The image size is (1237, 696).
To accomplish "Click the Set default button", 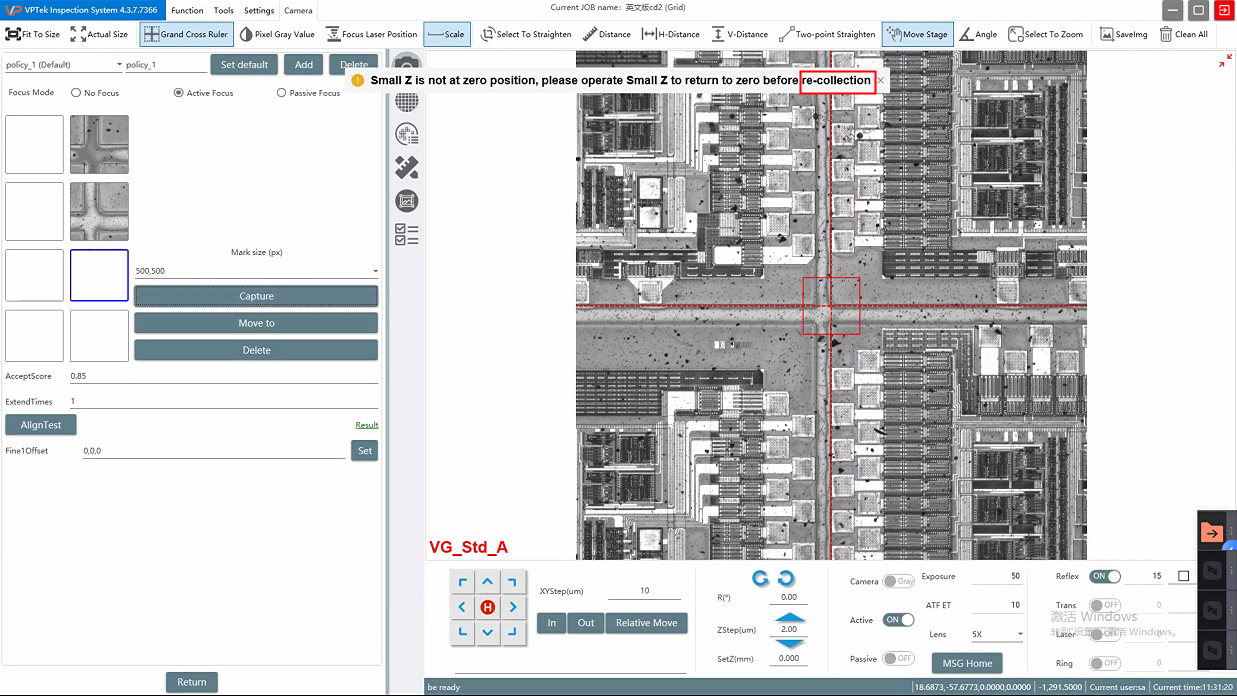I will 244,65.
